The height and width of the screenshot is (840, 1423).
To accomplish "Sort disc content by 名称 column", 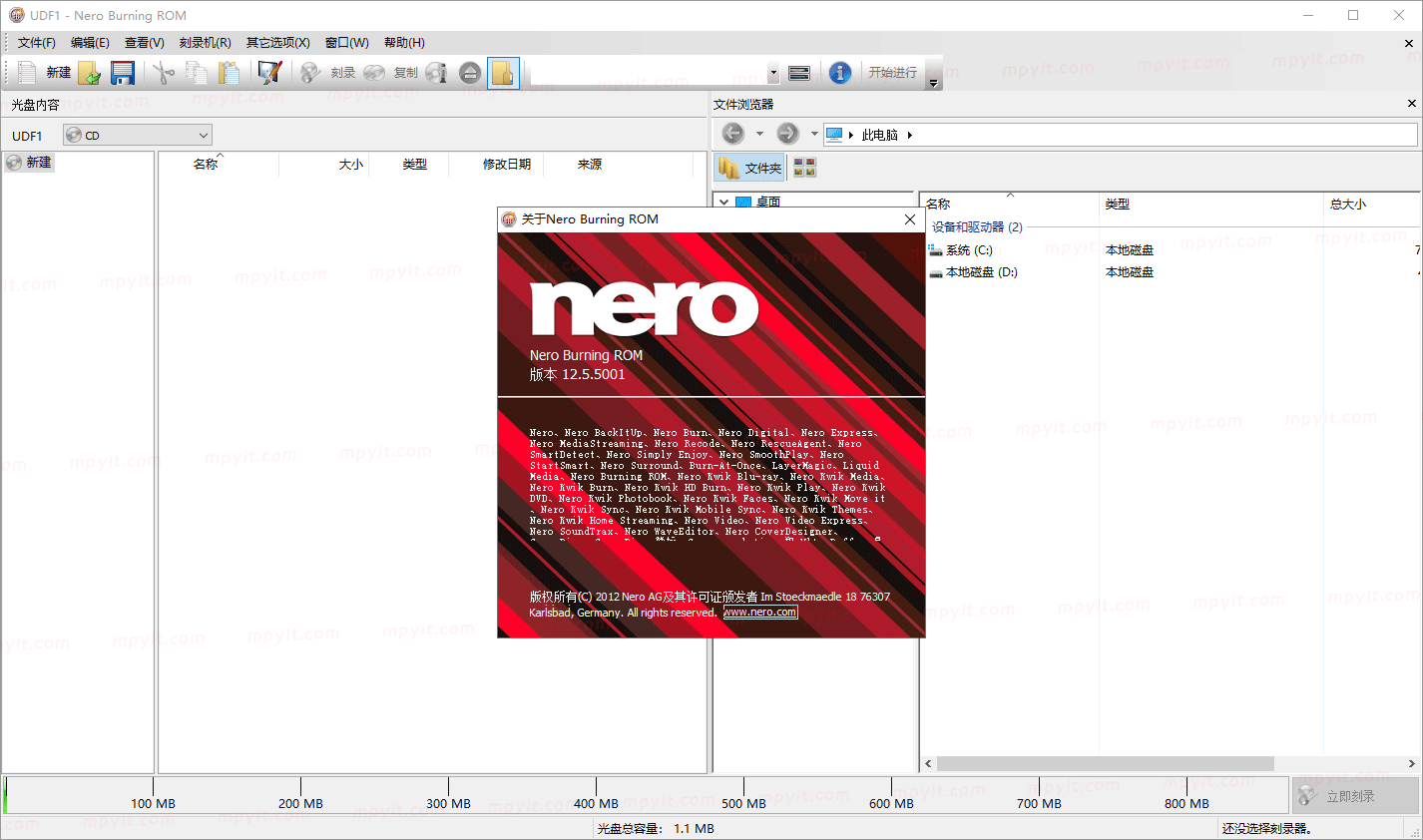I will click(x=219, y=164).
